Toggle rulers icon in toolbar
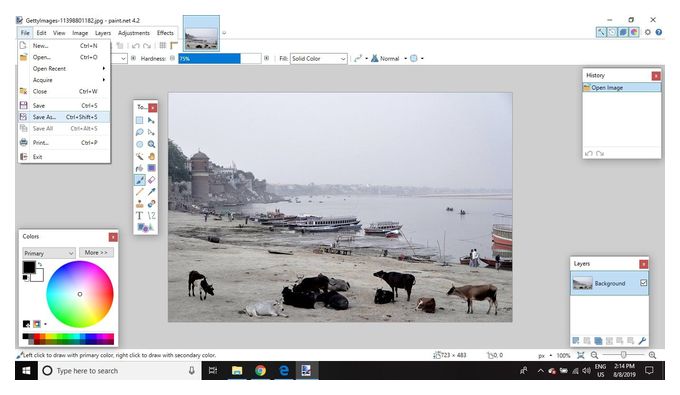Image resolution: width=680 pixels, height=395 pixels. (174, 45)
